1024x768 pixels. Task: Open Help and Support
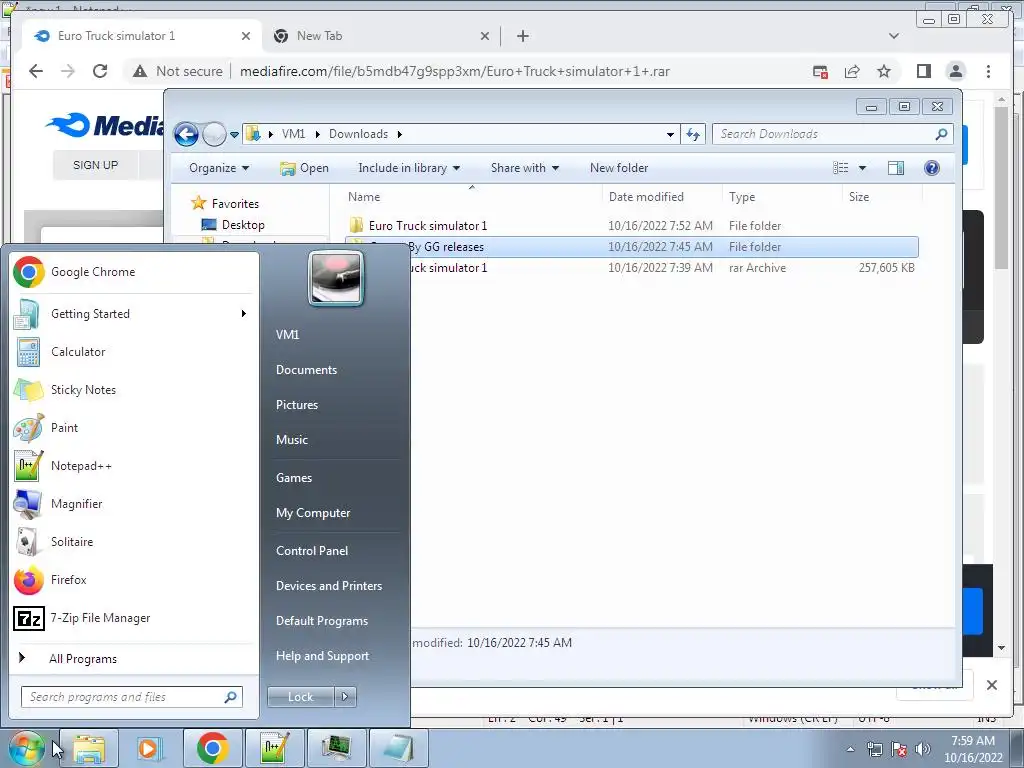tap(322, 656)
